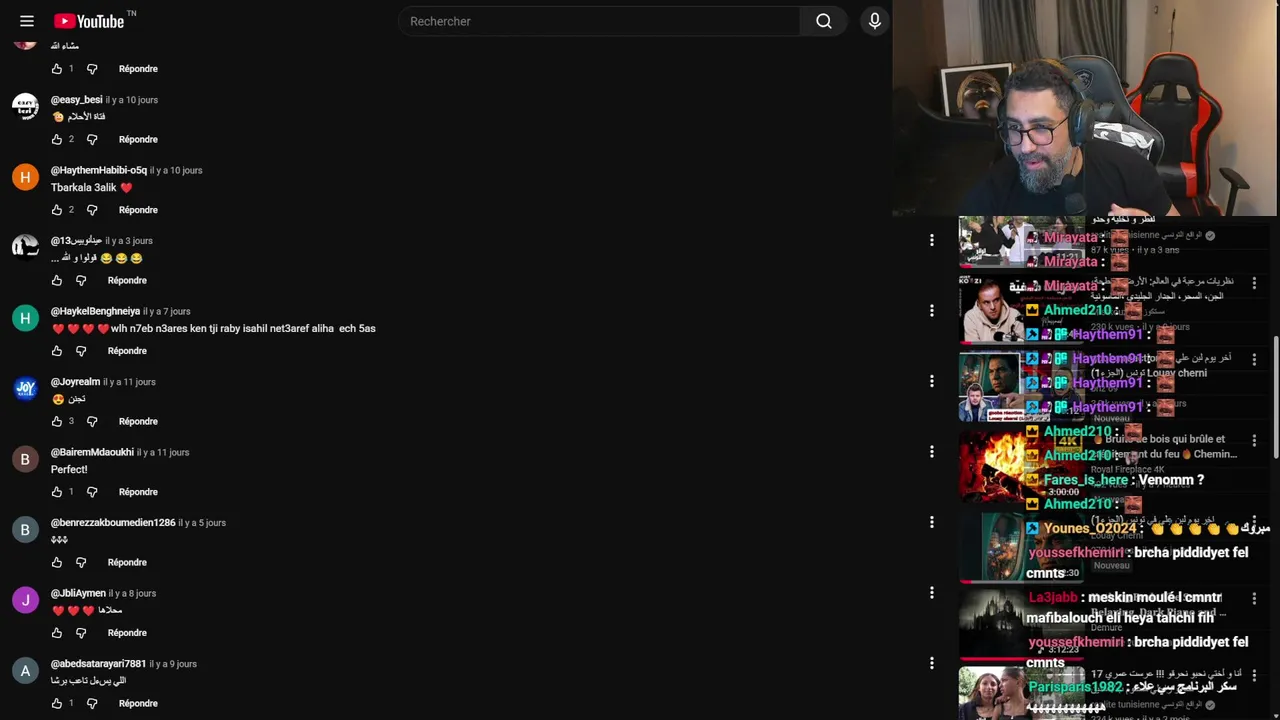Viewport: 1280px width, 720px height.
Task: Open @JbliAymen channel link
Action: 78,593
